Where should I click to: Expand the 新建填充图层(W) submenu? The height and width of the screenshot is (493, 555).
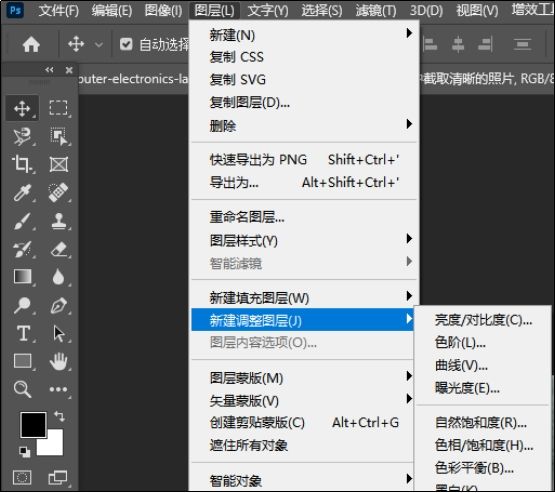305,298
